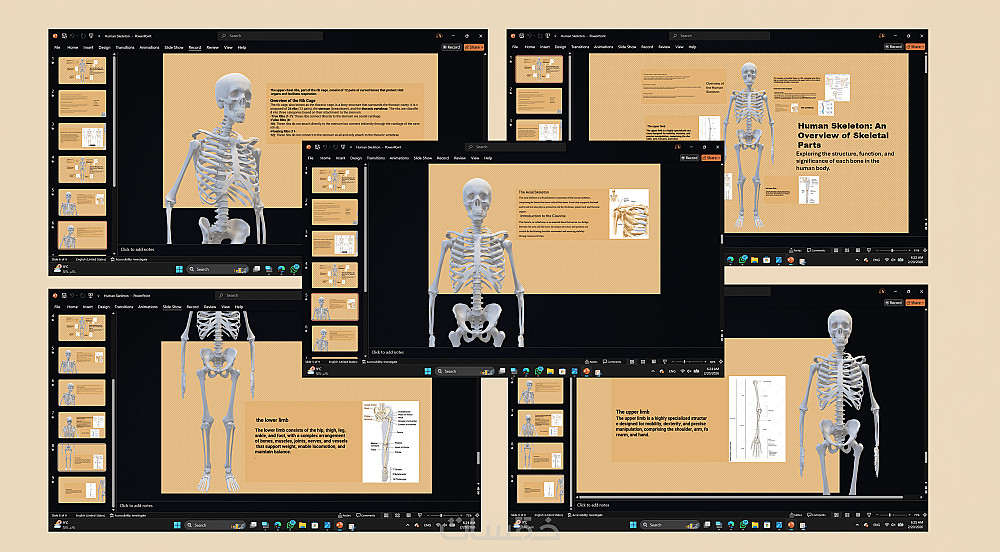1000x552 pixels.
Task: Toggle Normal view button in Axial Skeleton window
Action: pos(632,361)
